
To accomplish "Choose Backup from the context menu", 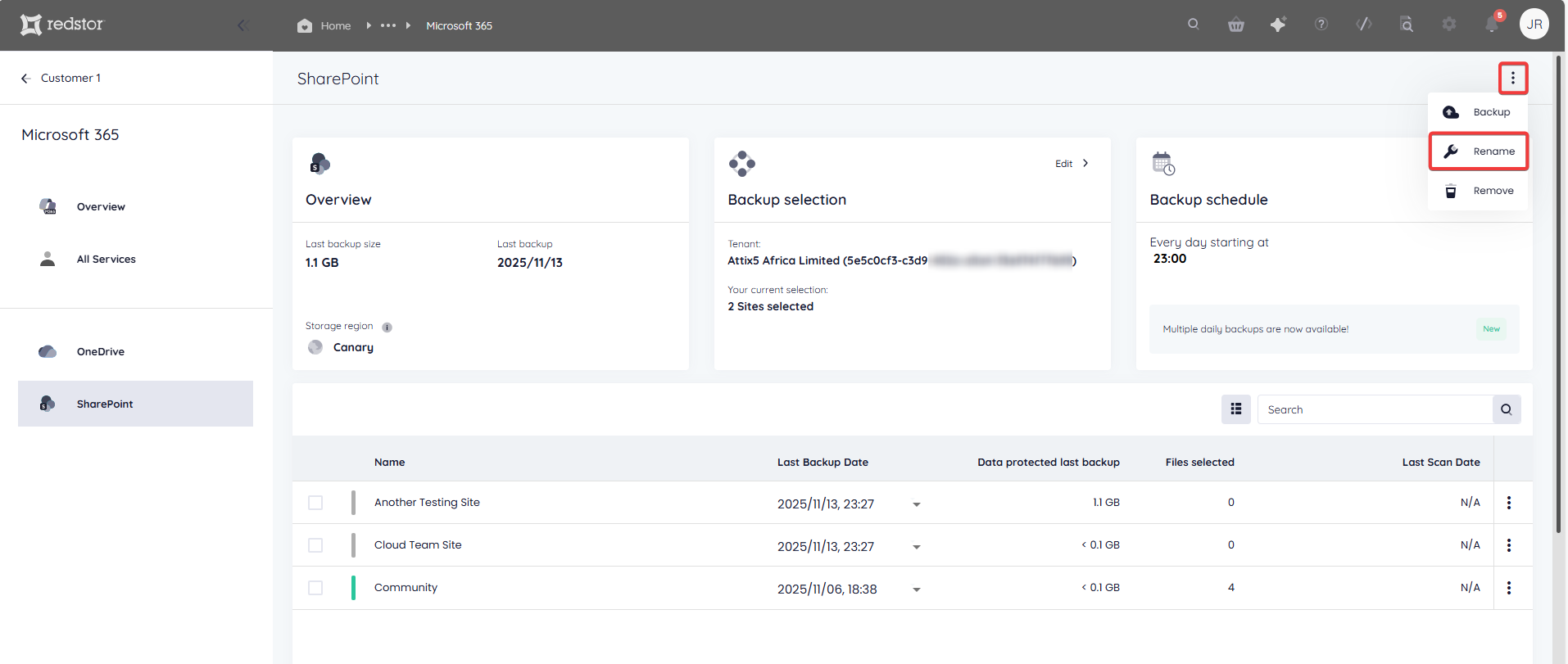I will click(1478, 112).
